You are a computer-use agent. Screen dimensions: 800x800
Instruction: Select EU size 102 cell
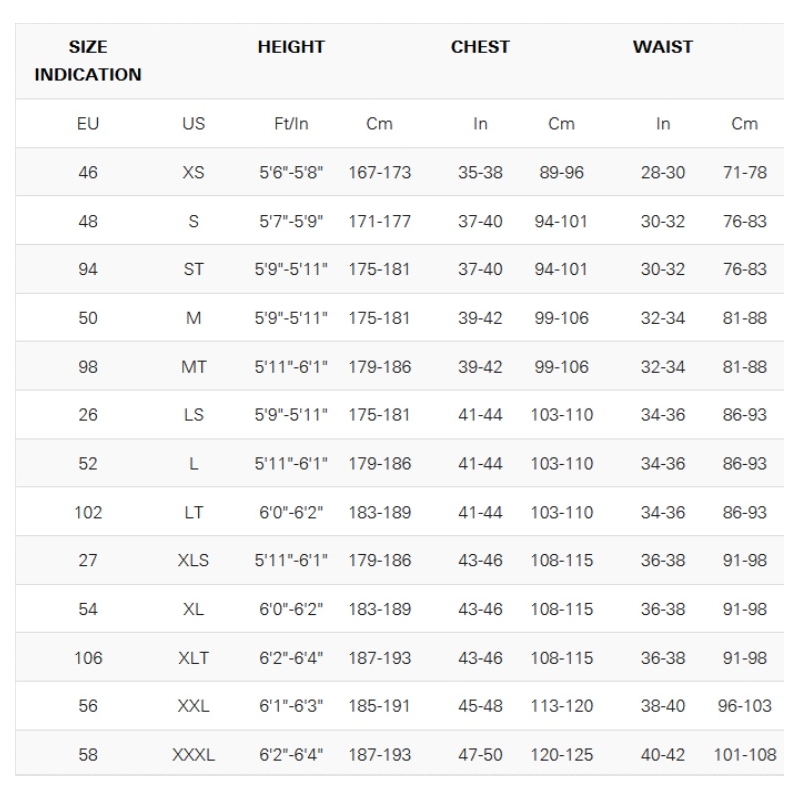(x=88, y=512)
